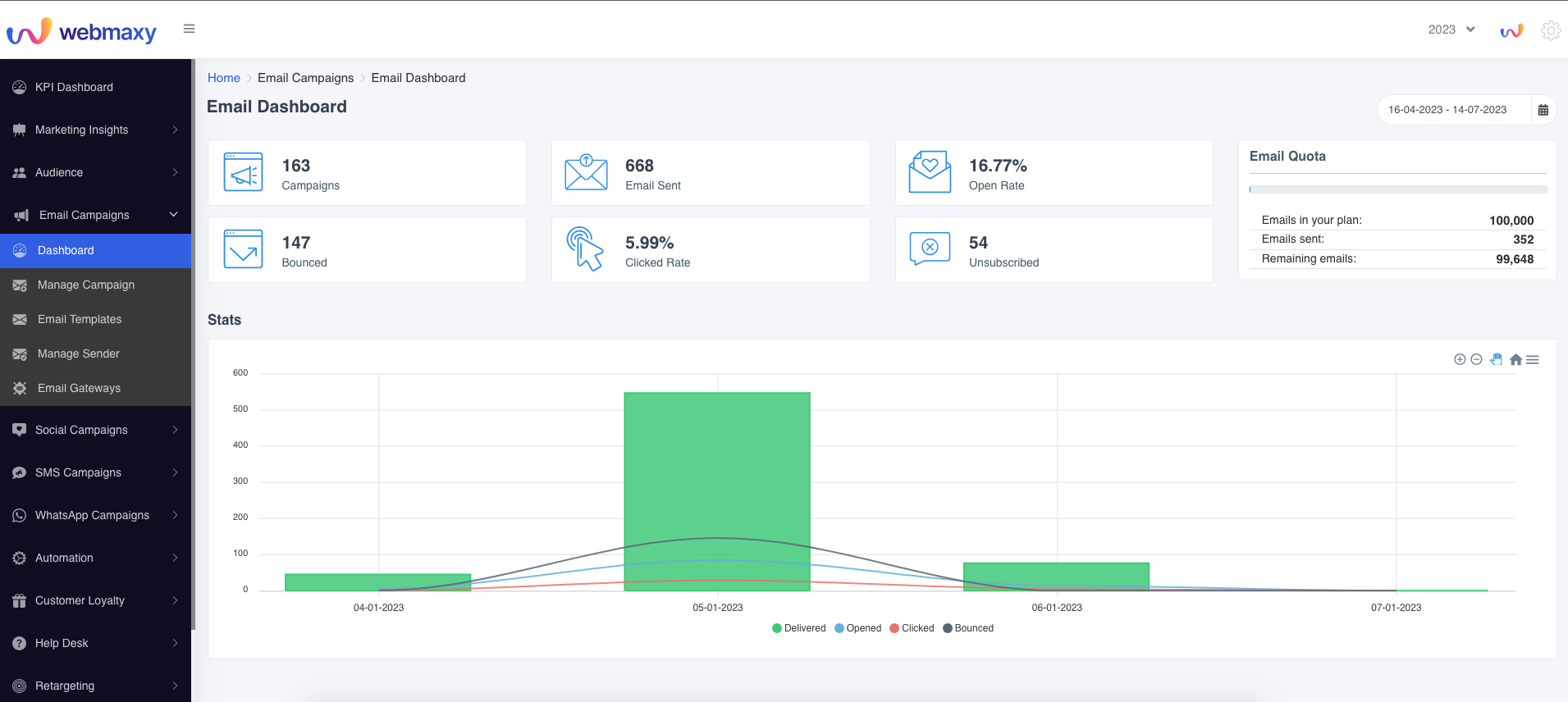1568x702 pixels.
Task: Click the settings gear icon
Action: 1550,30
